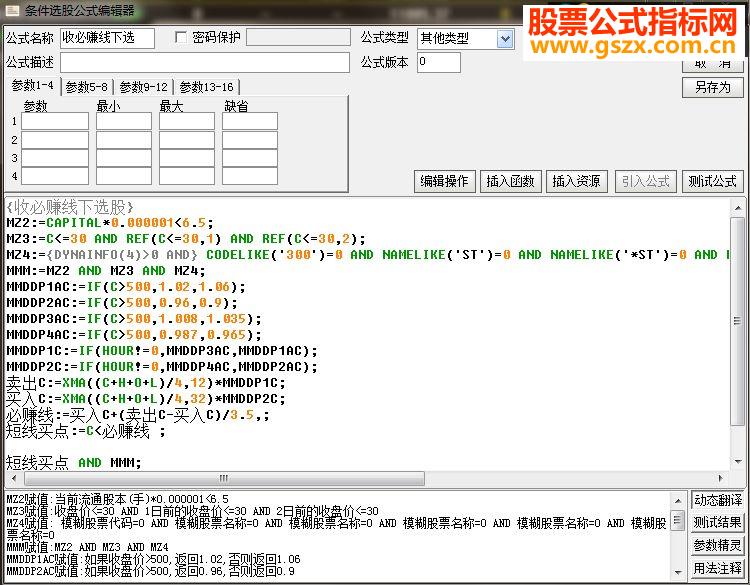Screen dimensions: 750x585
Task: Click the line MMDDP2AC:=IF(C>500,0.96,0.9)
Action: point(122,303)
